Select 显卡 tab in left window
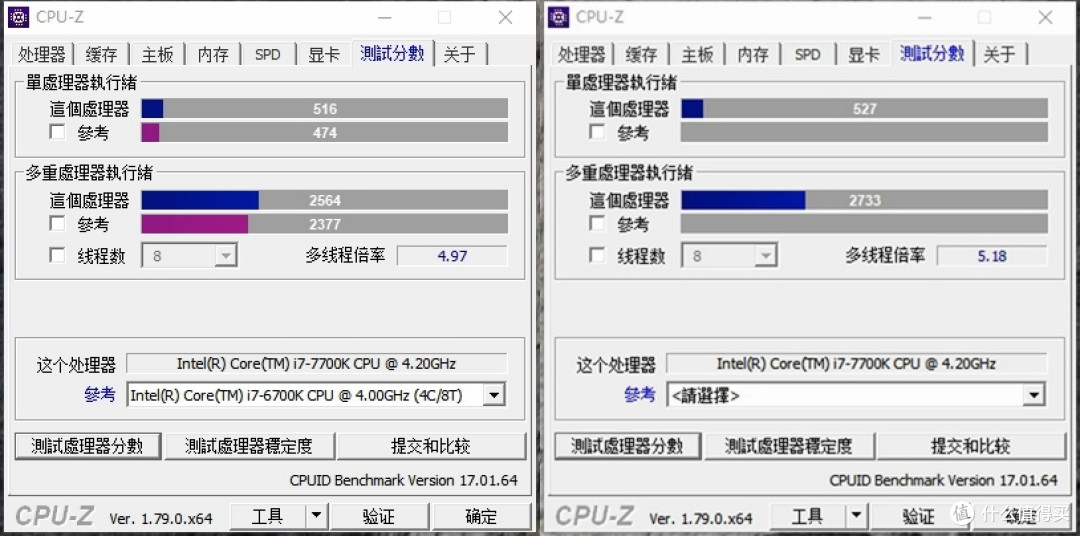Screen dimensions: 1080x536 click(x=324, y=54)
